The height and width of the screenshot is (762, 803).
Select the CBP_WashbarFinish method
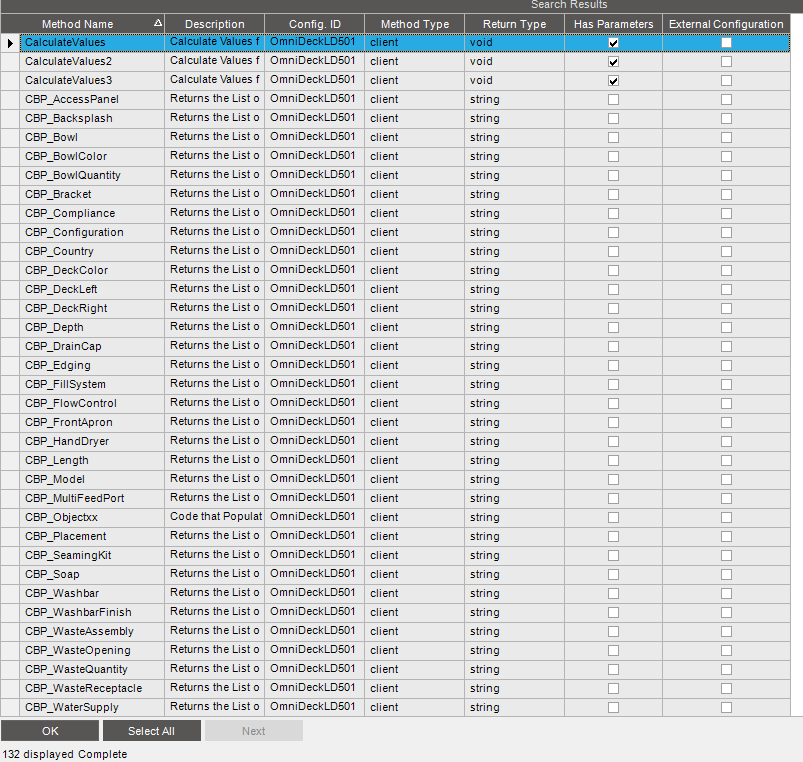pos(78,612)
